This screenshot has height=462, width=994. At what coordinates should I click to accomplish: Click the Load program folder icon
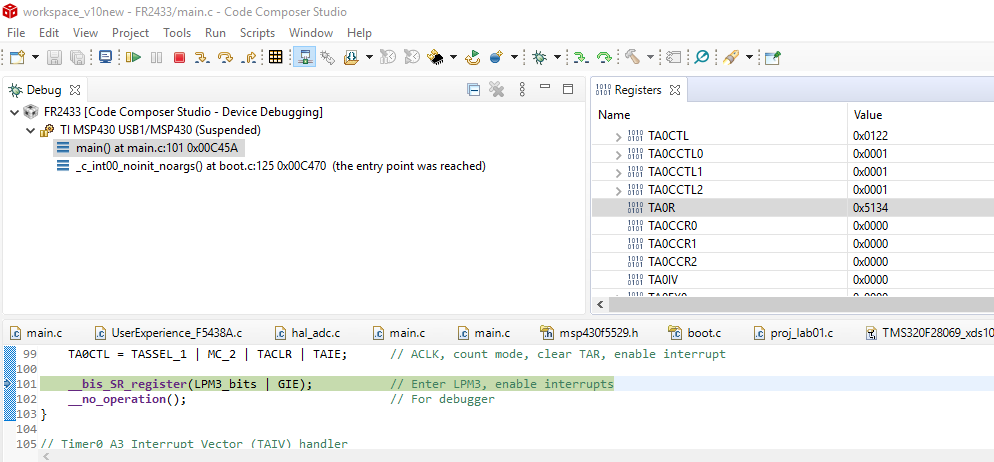352,58
